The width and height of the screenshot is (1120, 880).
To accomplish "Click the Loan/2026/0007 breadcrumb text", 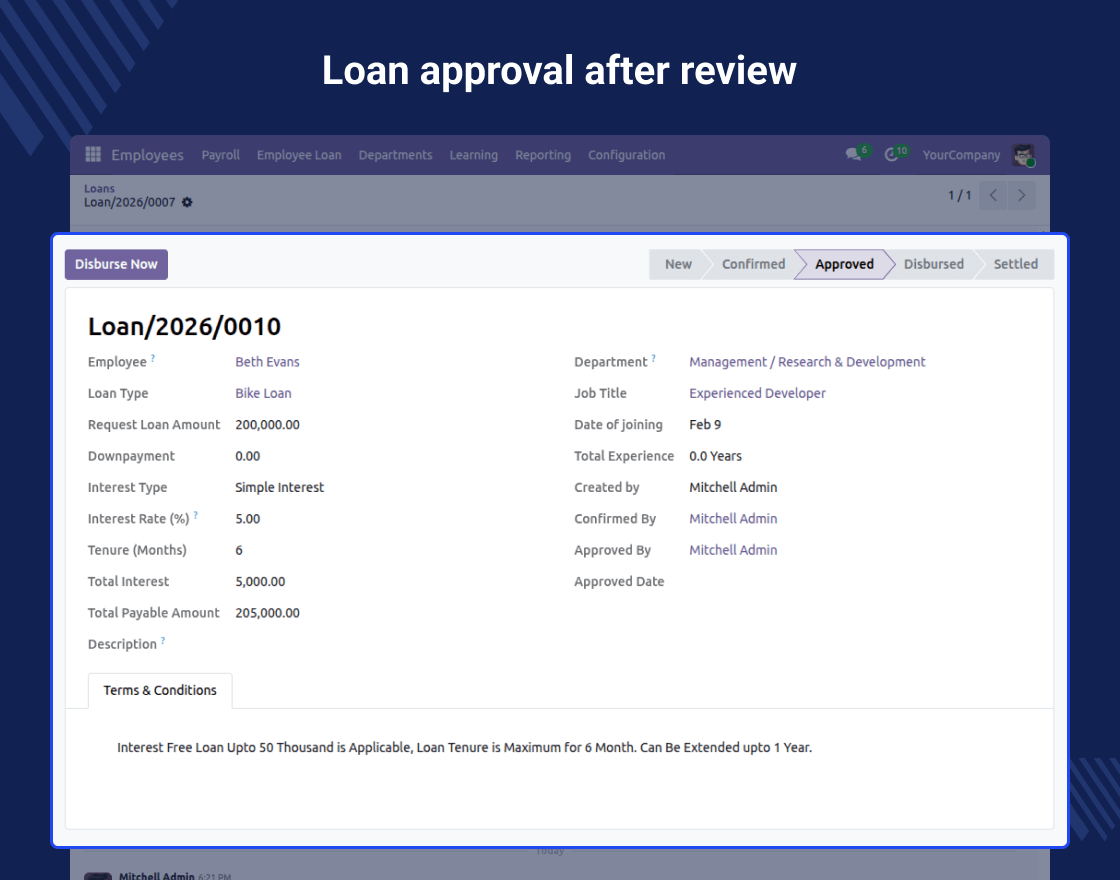I will [129, 202].
